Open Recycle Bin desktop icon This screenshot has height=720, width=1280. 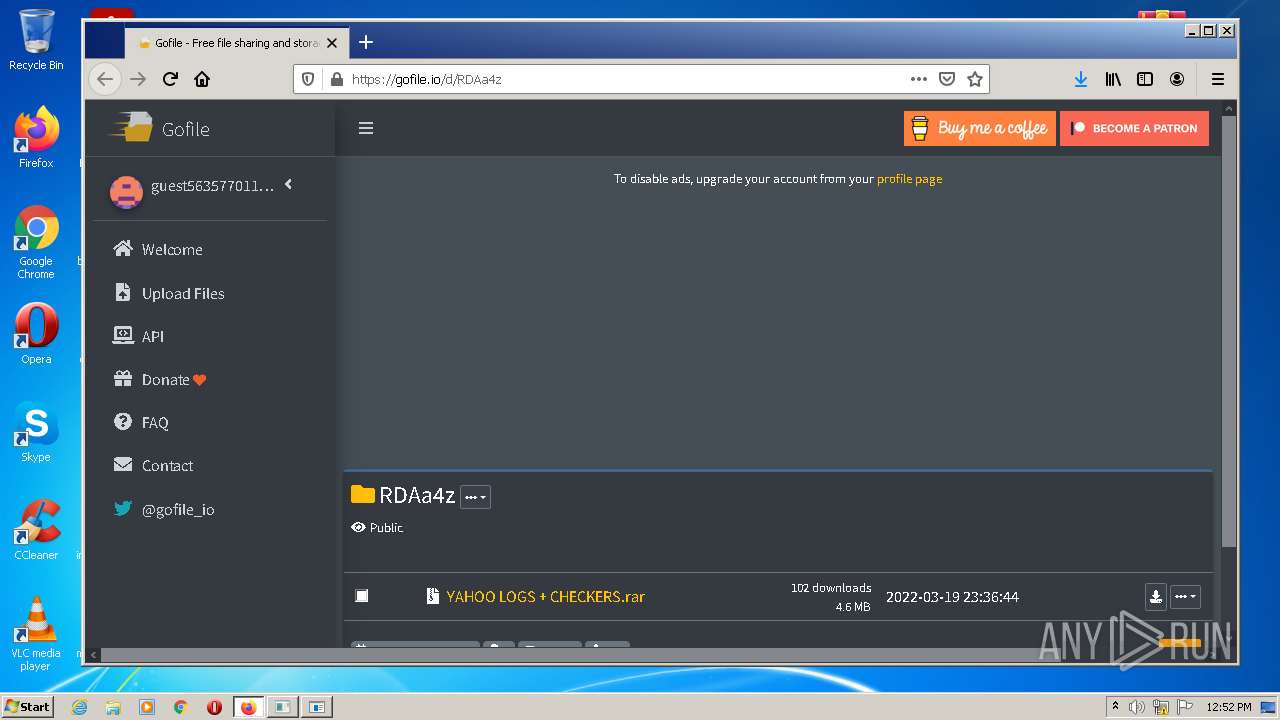pyautogui.click(x=36, y=40)
